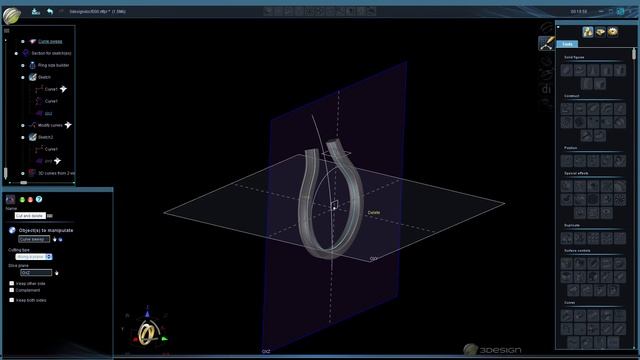
Task: Click first tool icon under Surface controls section
Action: (567, 263)
